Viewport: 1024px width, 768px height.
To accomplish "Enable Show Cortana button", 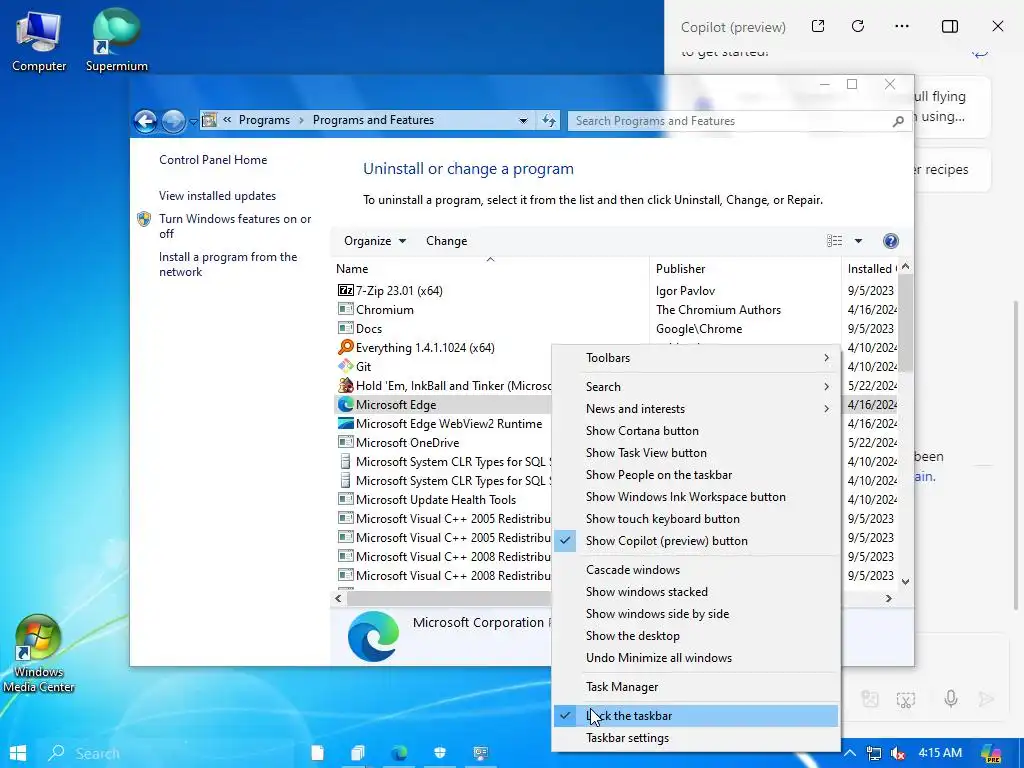I will pos(696,431).
